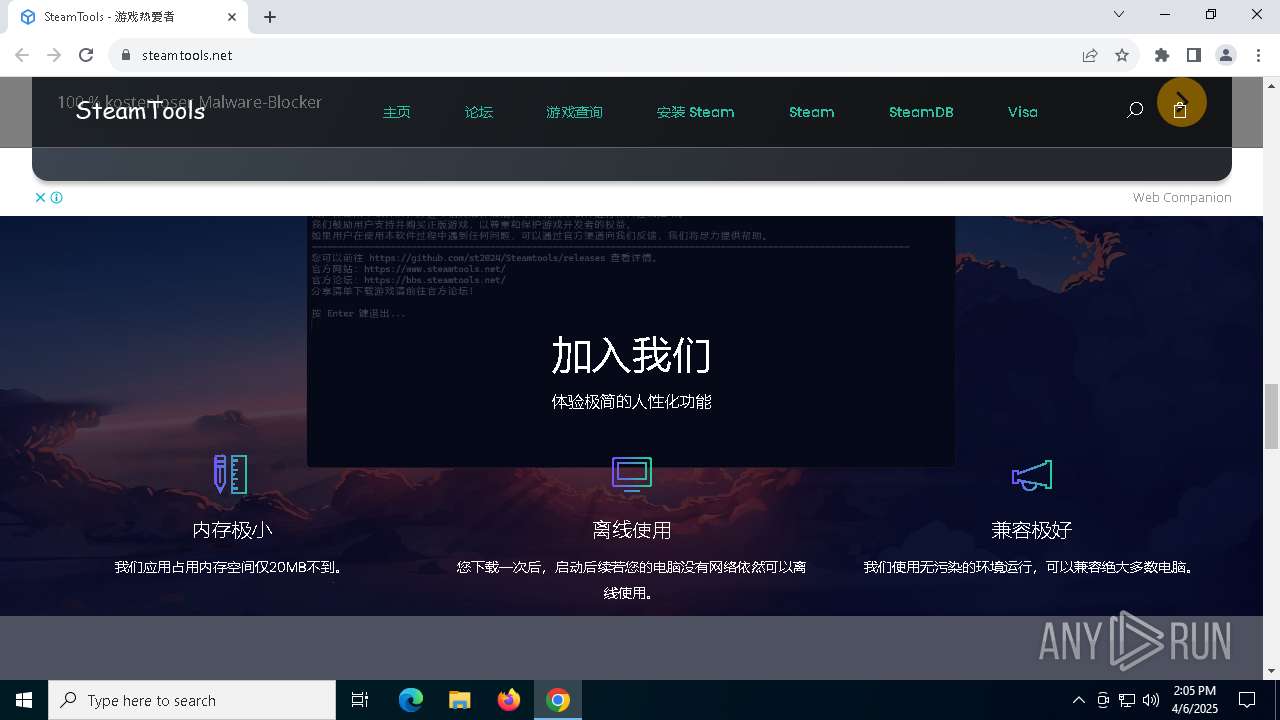The width and height of the screenshot is (1280, 720).
Task: Toggle the Chrome side panel icon
Action: 1194,55
